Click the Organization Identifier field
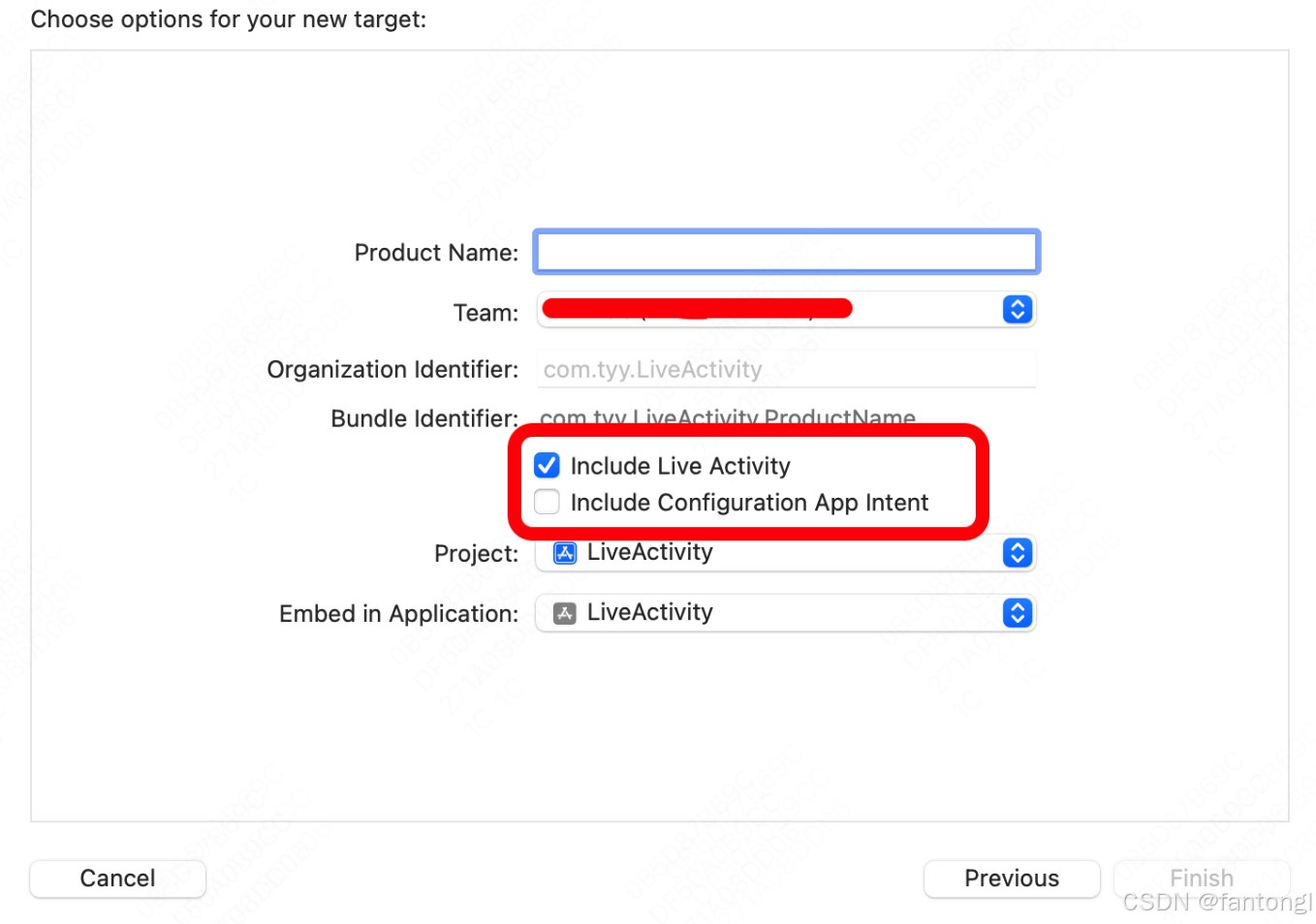1316x924 pixels. point(786,369)
